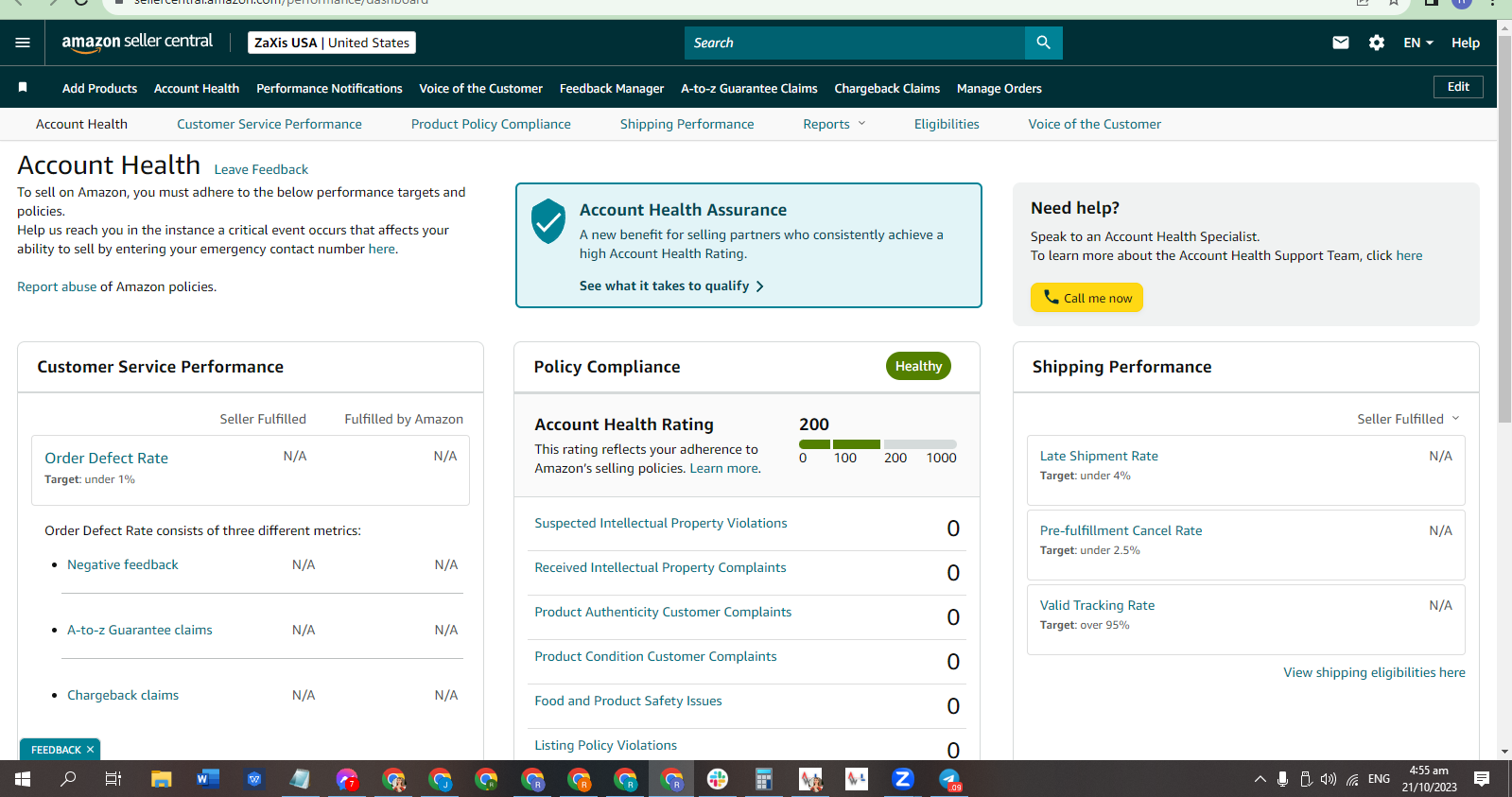The image size is (1512, 797).
Task: Open the Seller Fulfilled dropdown in Shipping Performance
Action: tap(1408, 419)
